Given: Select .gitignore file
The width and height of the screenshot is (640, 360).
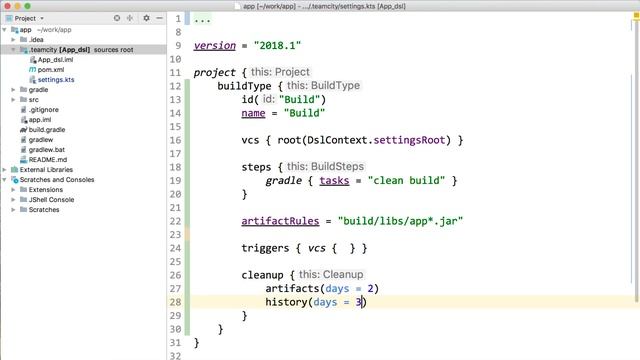Looking at the screenshot, I should tap(44, 109).
